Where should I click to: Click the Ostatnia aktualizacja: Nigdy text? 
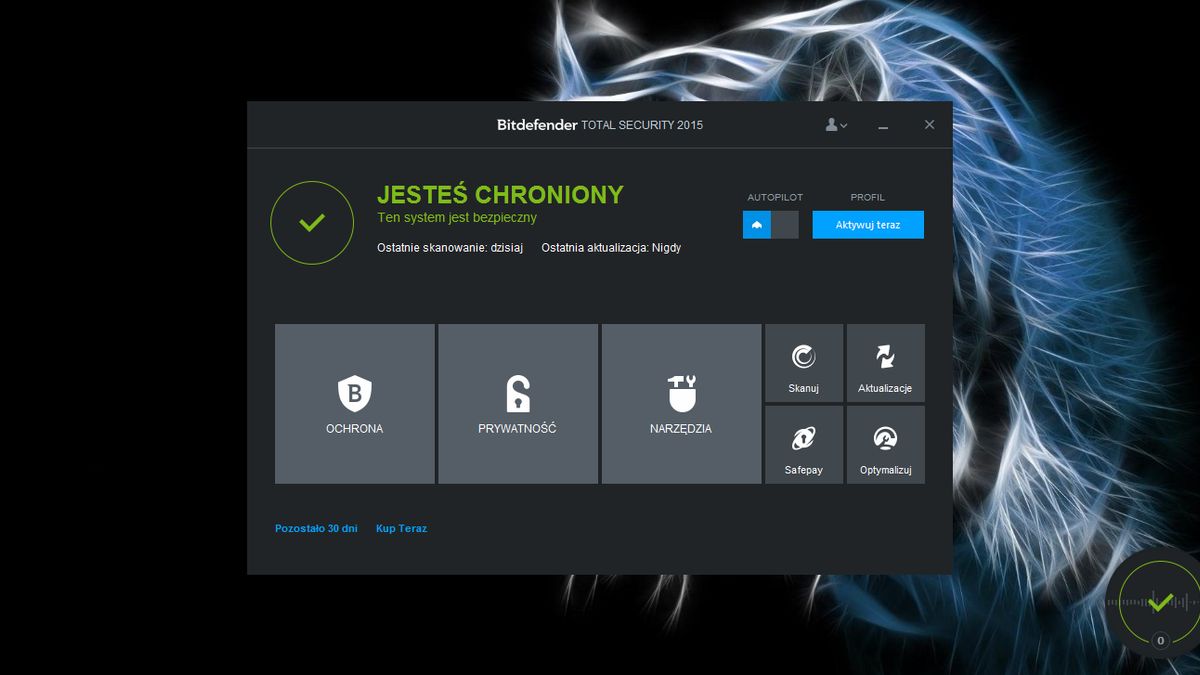(611, 247)
